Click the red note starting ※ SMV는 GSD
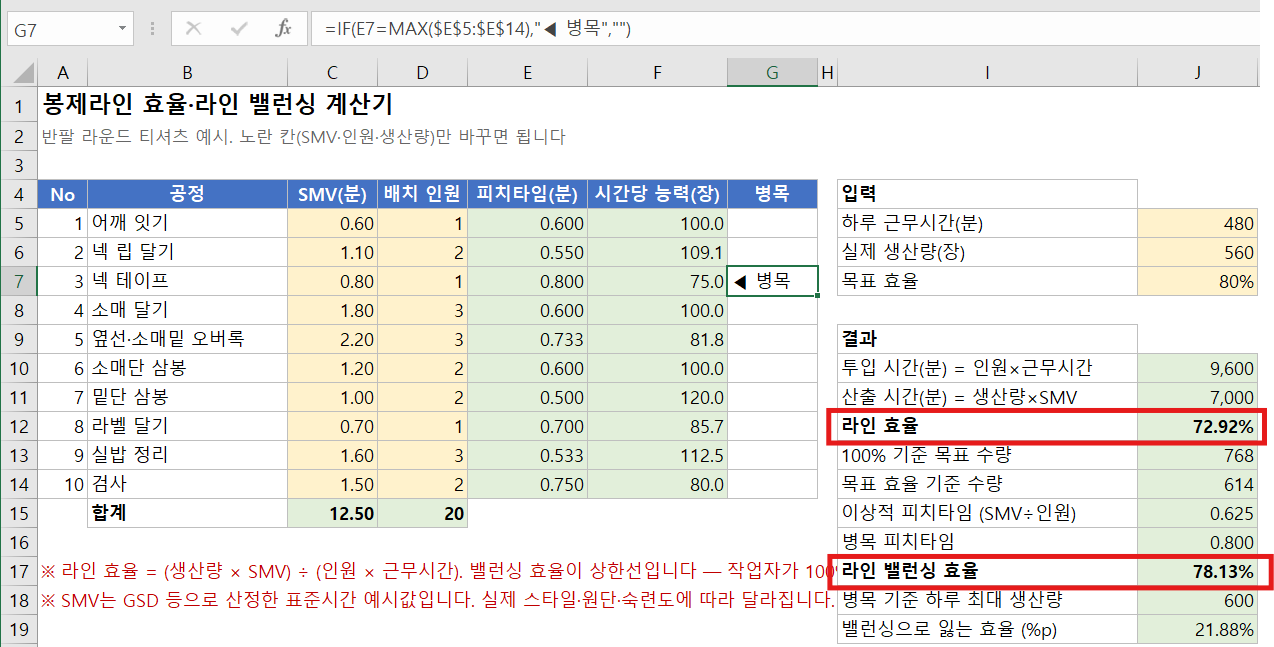The width and height of the screenshot is (1274, 647). point(437,600)
